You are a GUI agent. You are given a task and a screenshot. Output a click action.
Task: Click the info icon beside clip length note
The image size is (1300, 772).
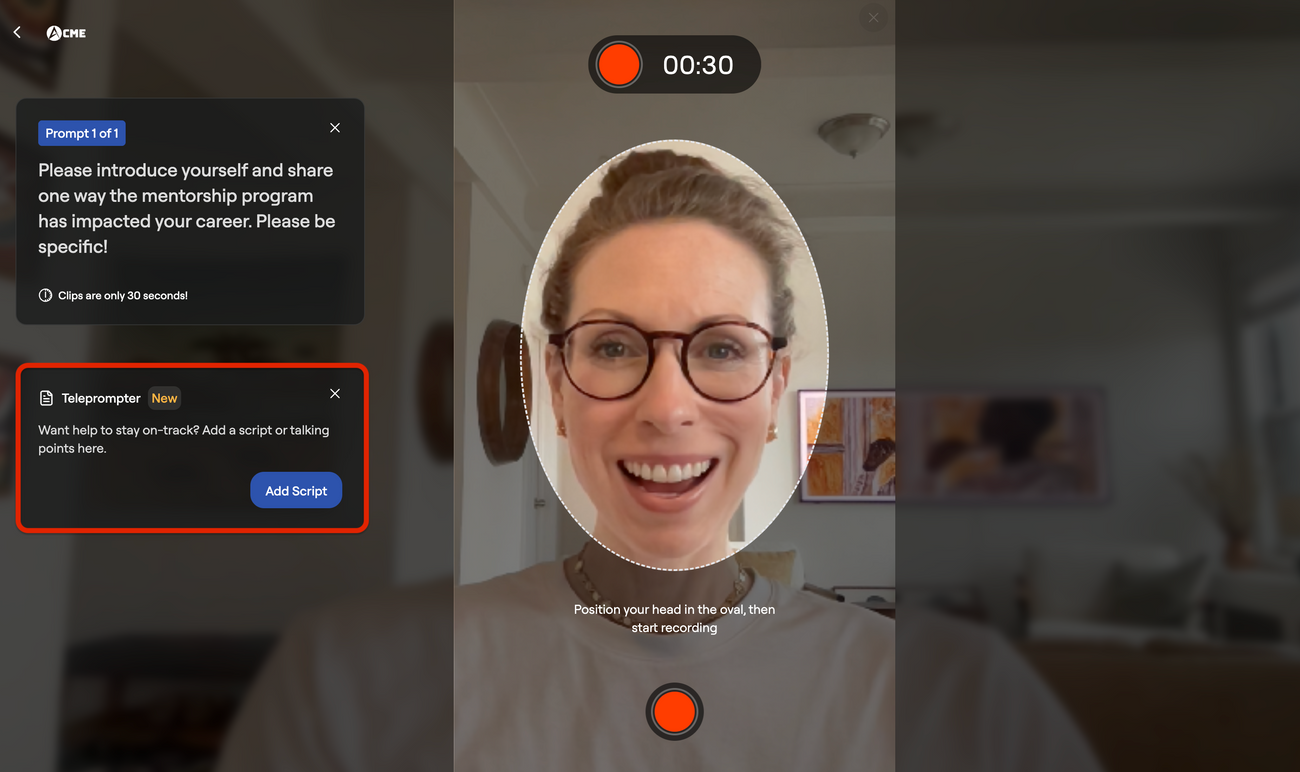[x=45, y=296]
